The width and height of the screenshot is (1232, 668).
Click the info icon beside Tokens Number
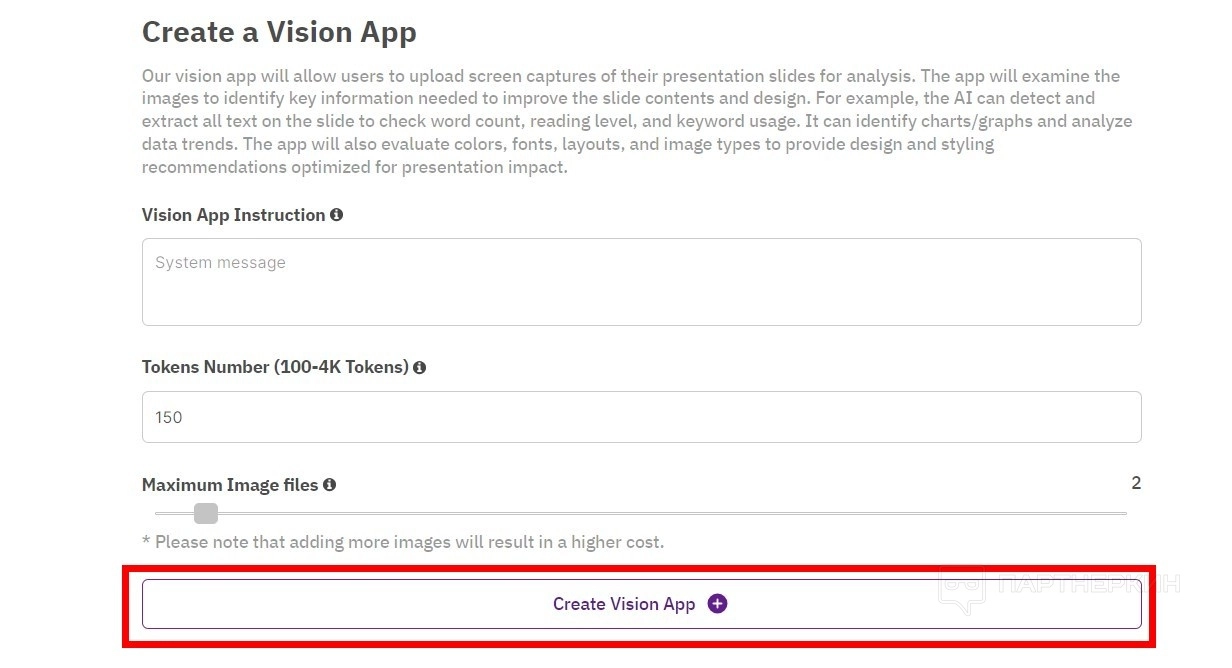(x=419, y=367)
